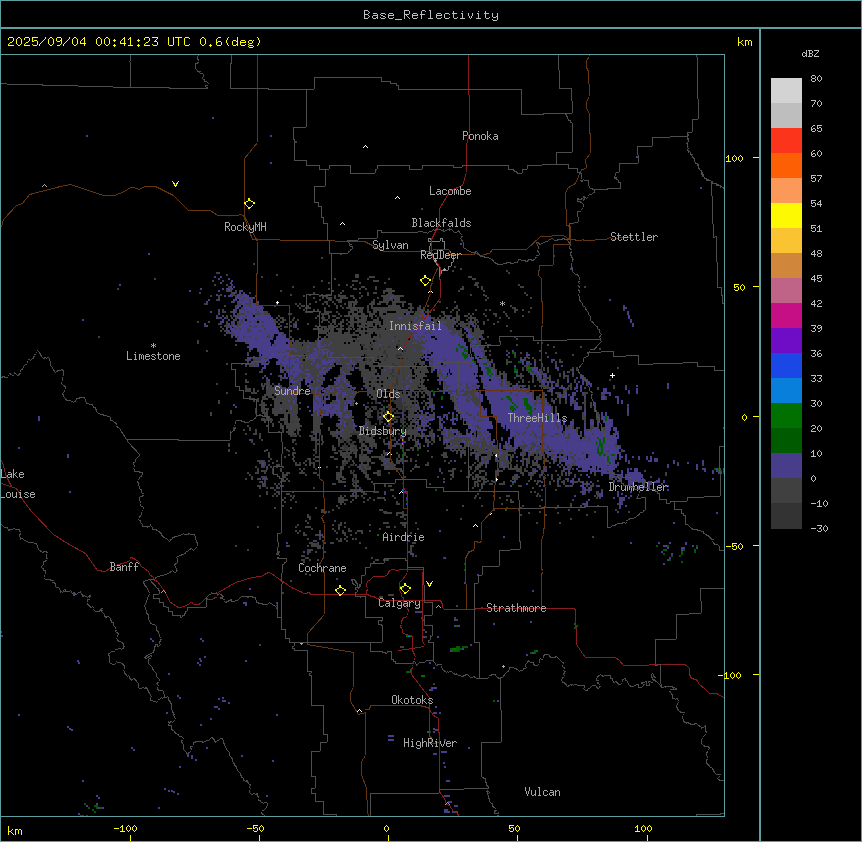Image resolution: width=862 pixels, height=842 pixels.
Task: Click the ThreeHills town label
Action: [x=537, y=418]
